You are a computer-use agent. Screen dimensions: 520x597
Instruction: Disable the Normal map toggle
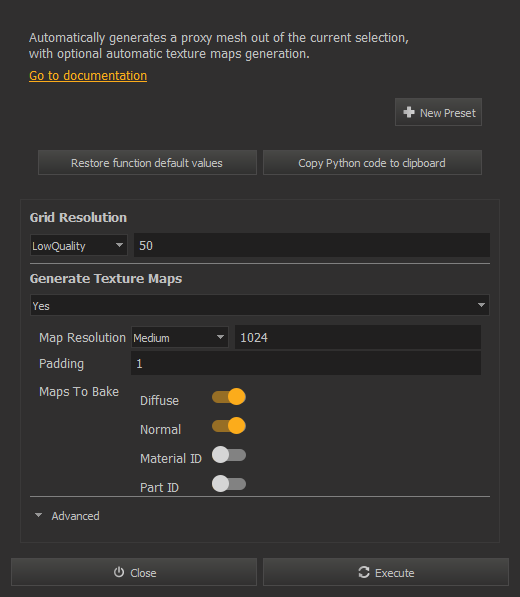pyautogui.click(x=229, y=426)
